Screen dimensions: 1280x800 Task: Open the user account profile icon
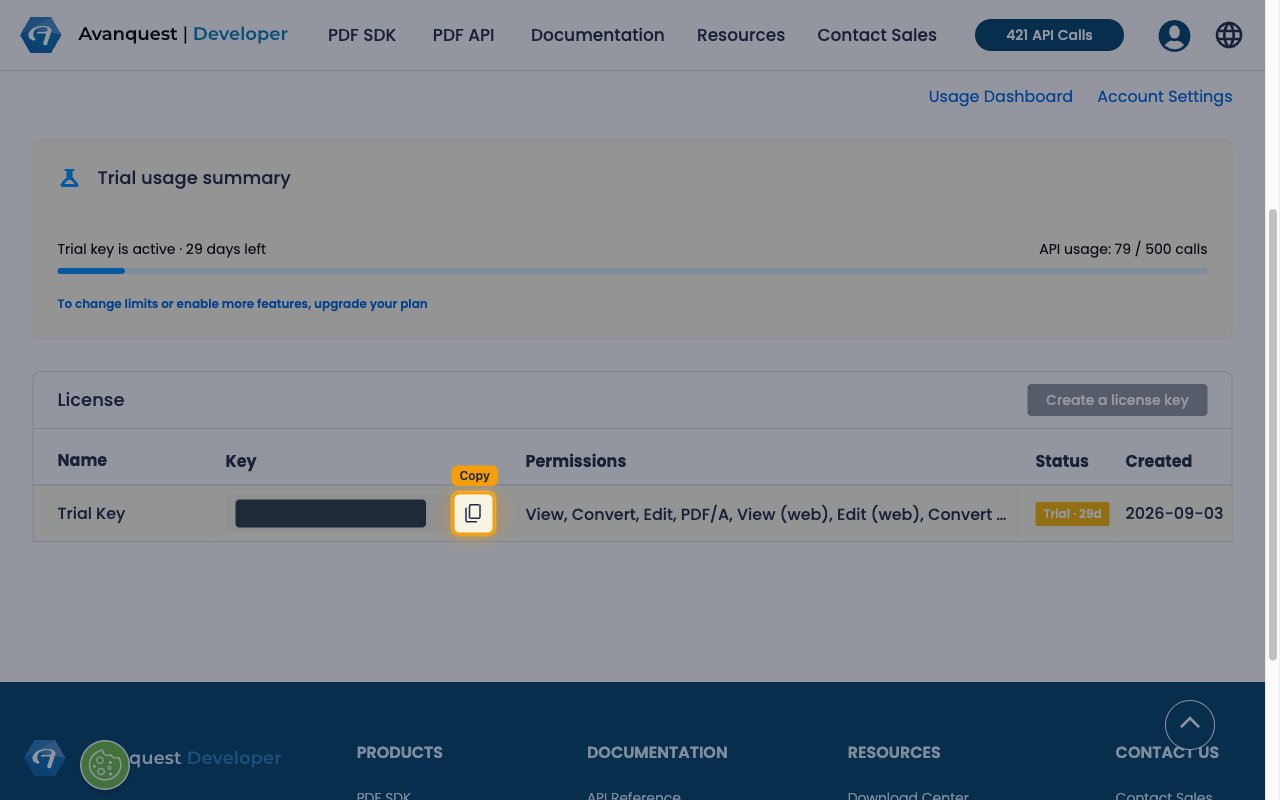click(x=1174, y=36)
